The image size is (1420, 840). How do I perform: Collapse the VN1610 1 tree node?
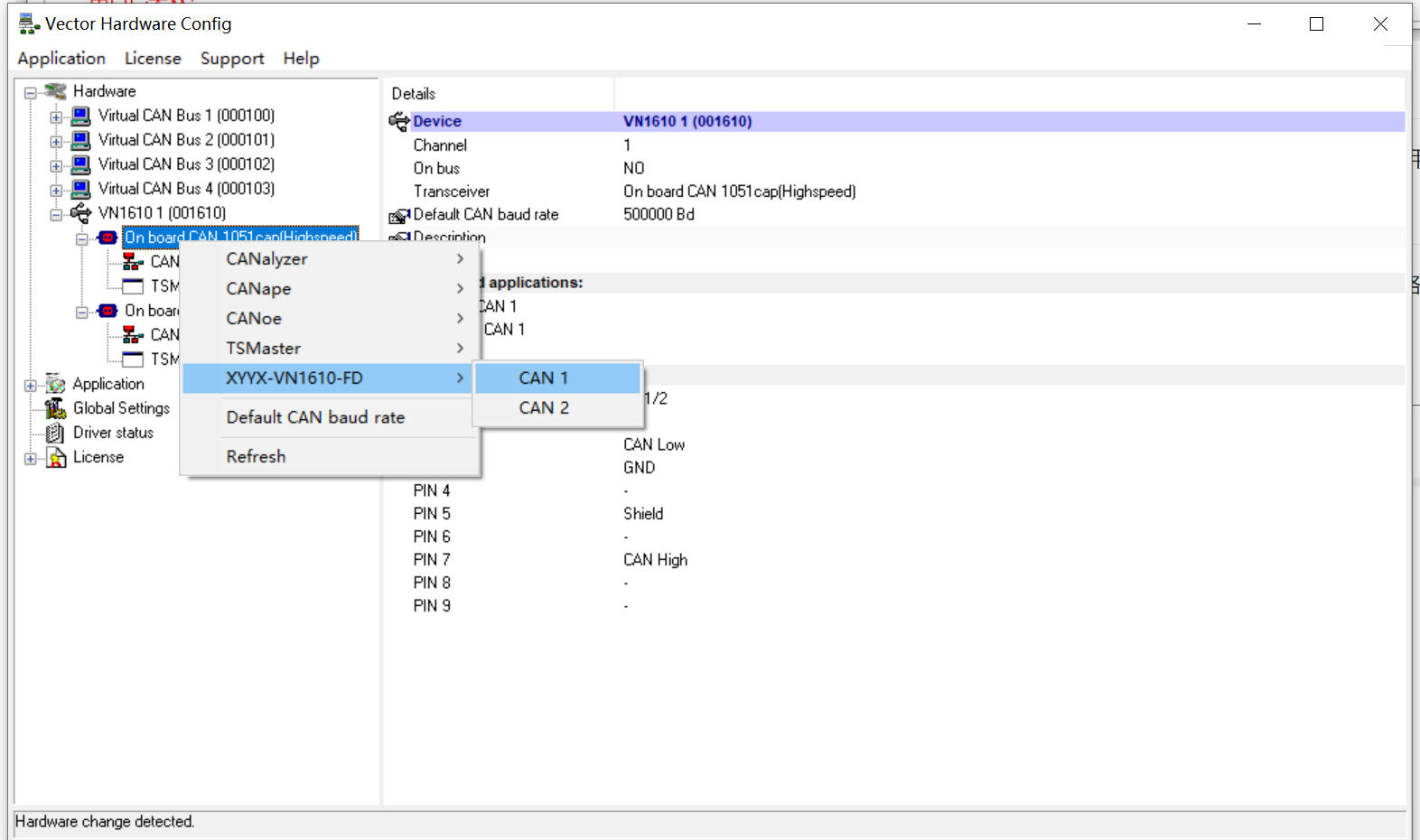[x=56, y=215]
